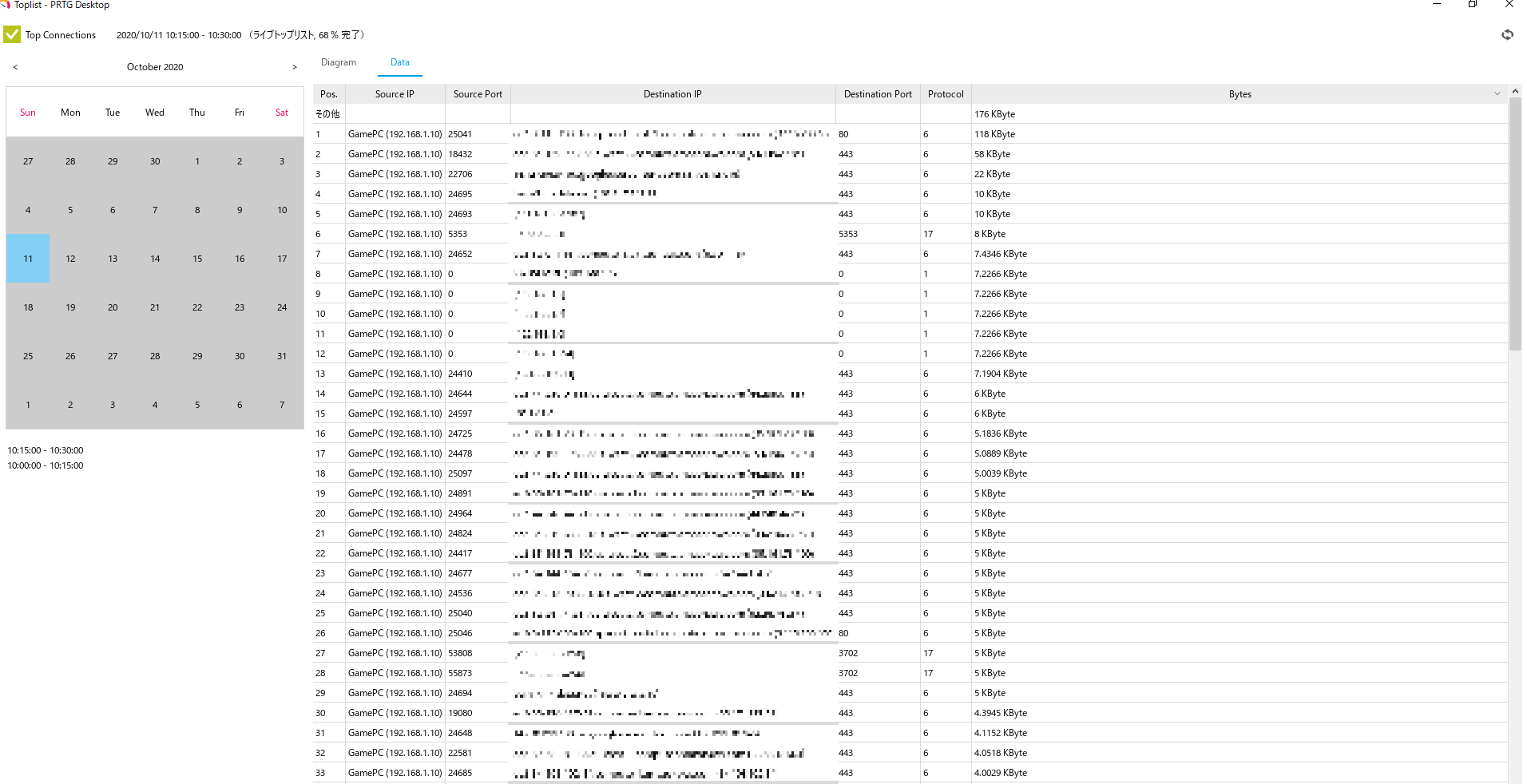
Task: Select row with source port 24410
Action: click(910, 374)
